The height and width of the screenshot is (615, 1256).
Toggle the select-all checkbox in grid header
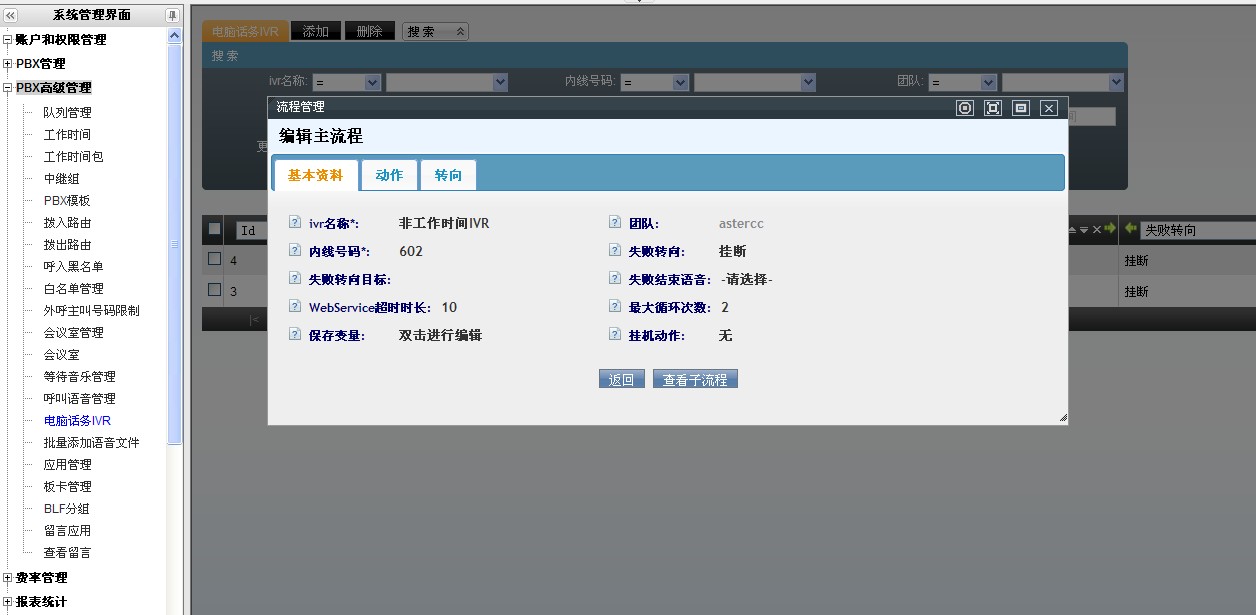point(214,229)
